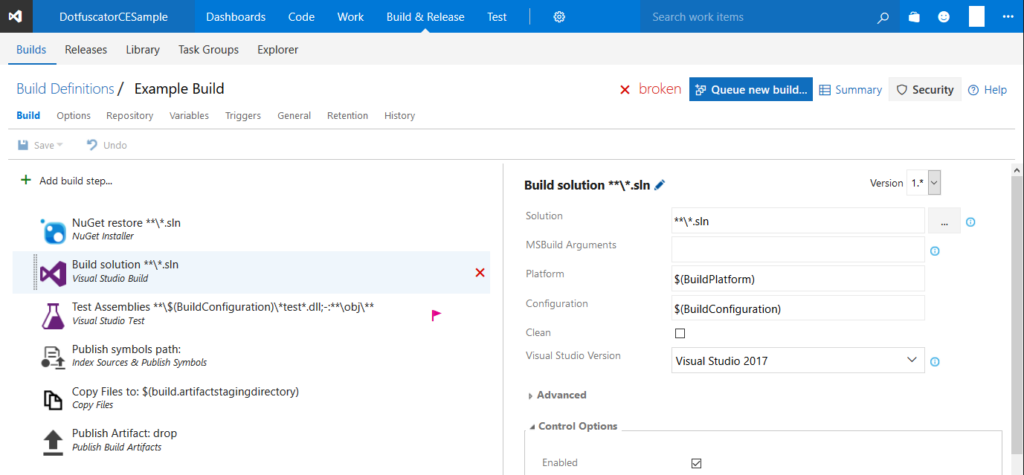Screen dimensions: 1024x475
Task: Remove the Build solution step with red X
Action: pyautogui.click(x=480, y=272)
